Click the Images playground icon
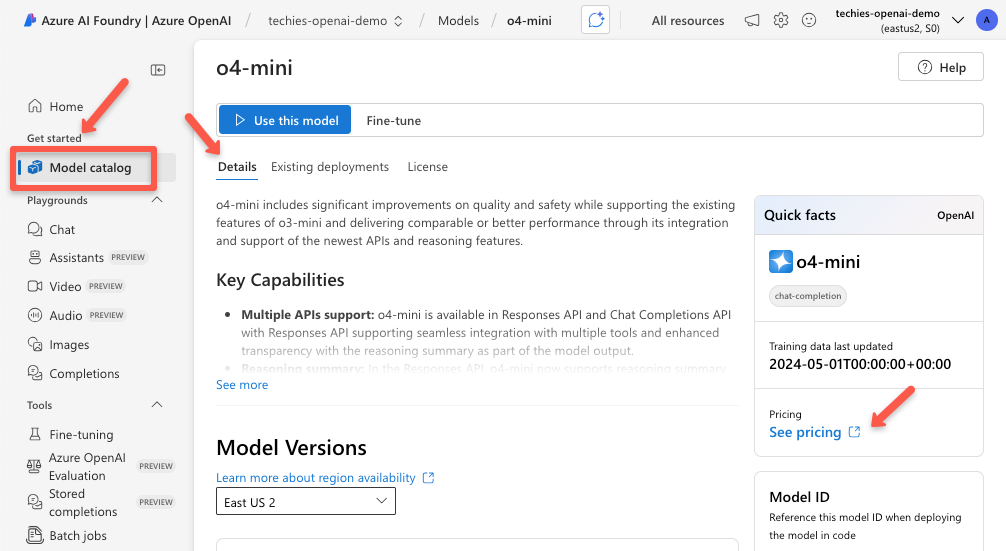Image resolution: width=1006 pixels, height=551 pixels. pyautogui.click(x=35, y=344)
